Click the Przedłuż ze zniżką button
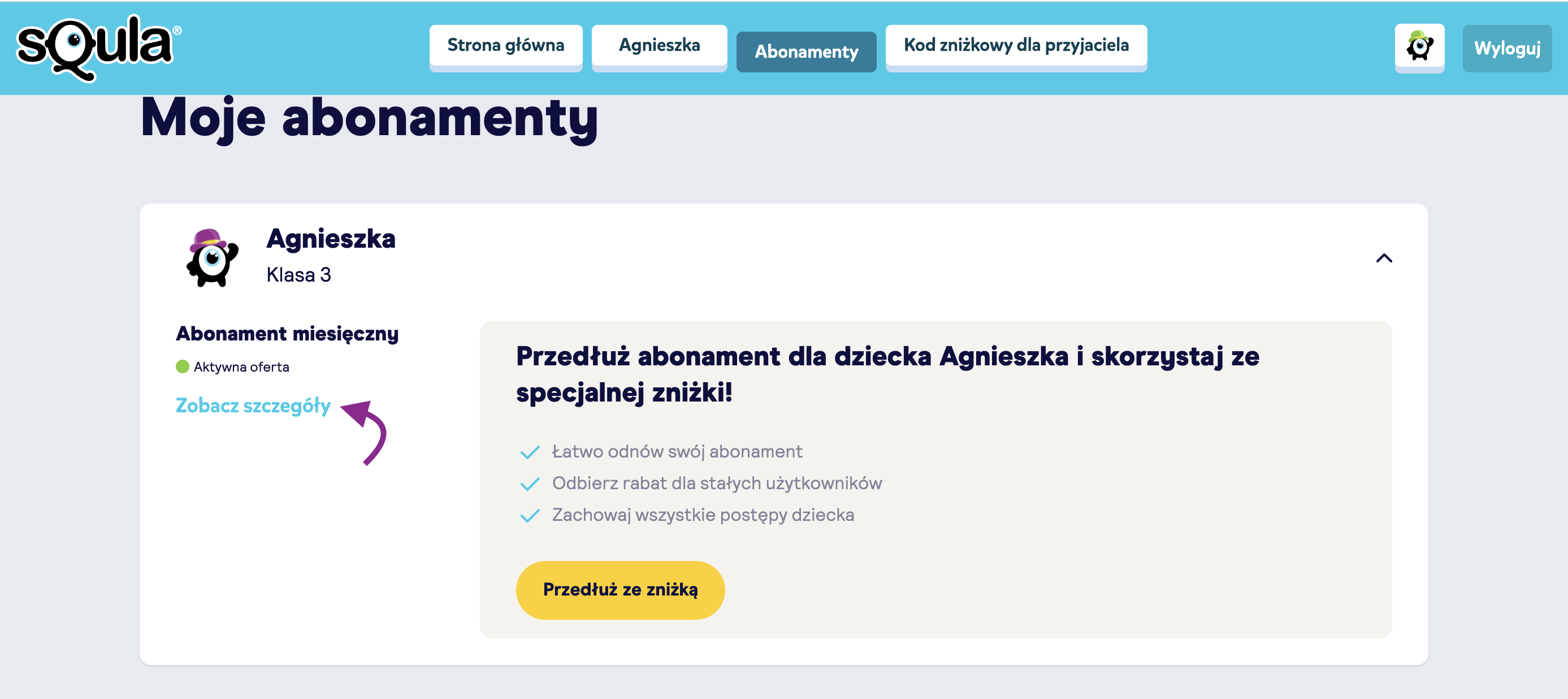 point(620,589)
